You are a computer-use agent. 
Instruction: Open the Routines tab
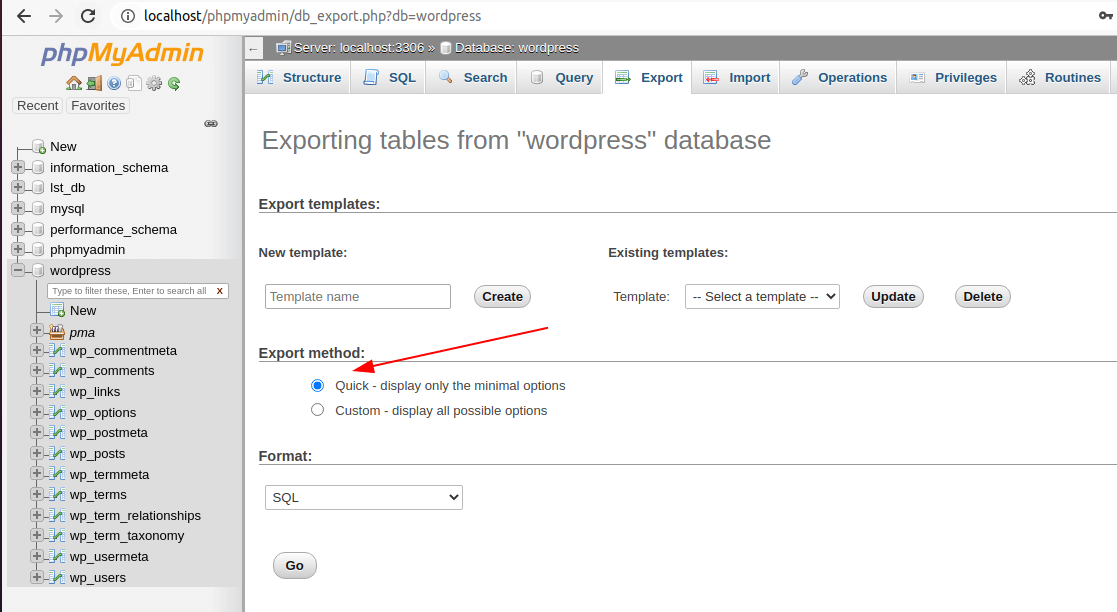click(x=1060, y=78)
